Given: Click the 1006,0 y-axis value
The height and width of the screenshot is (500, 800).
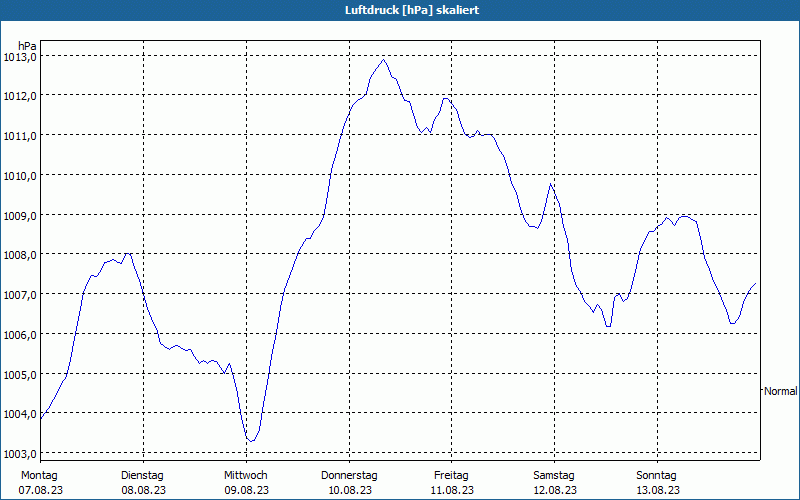Looking at the screenshot, I should click(20, 335).
